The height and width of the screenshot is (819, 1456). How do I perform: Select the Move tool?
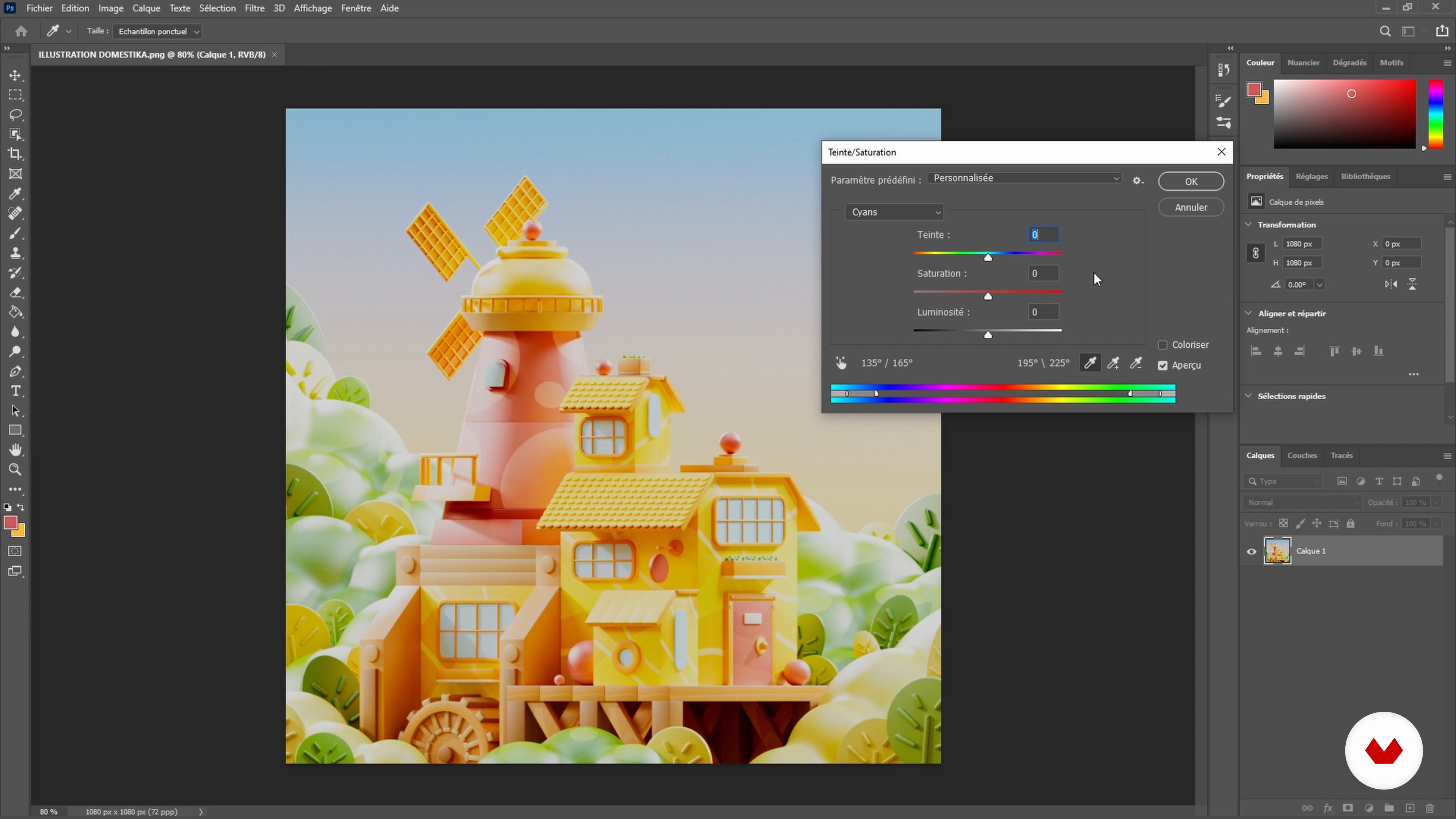click(15, 75)
